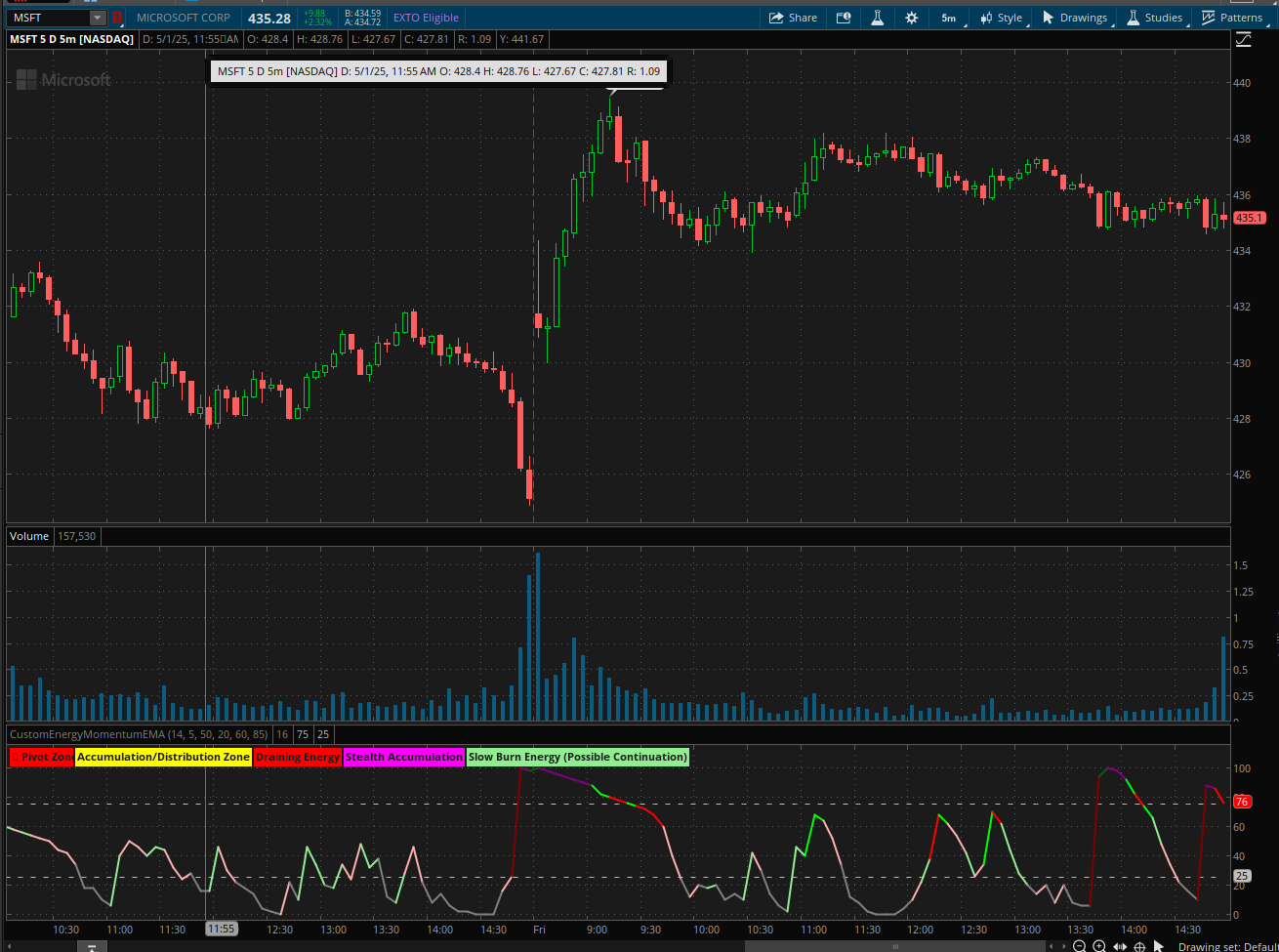Open the flask research icon in the top toolbar
The width and height of the screenshot is (1279, 952).
click(x=877, y=18)
